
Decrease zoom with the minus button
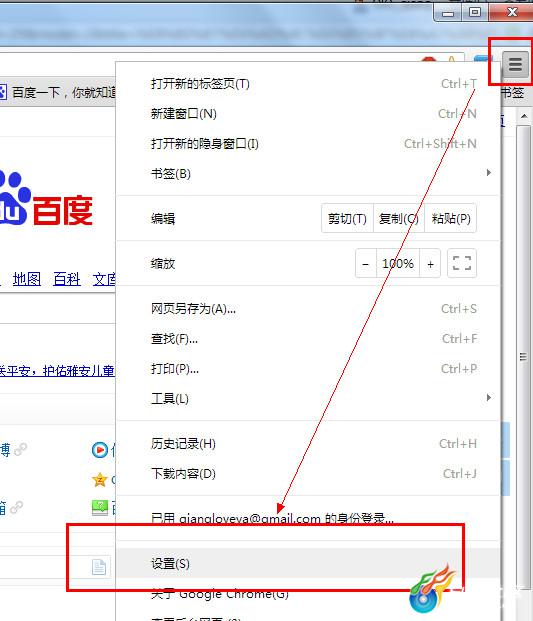(x=366, y=264)
